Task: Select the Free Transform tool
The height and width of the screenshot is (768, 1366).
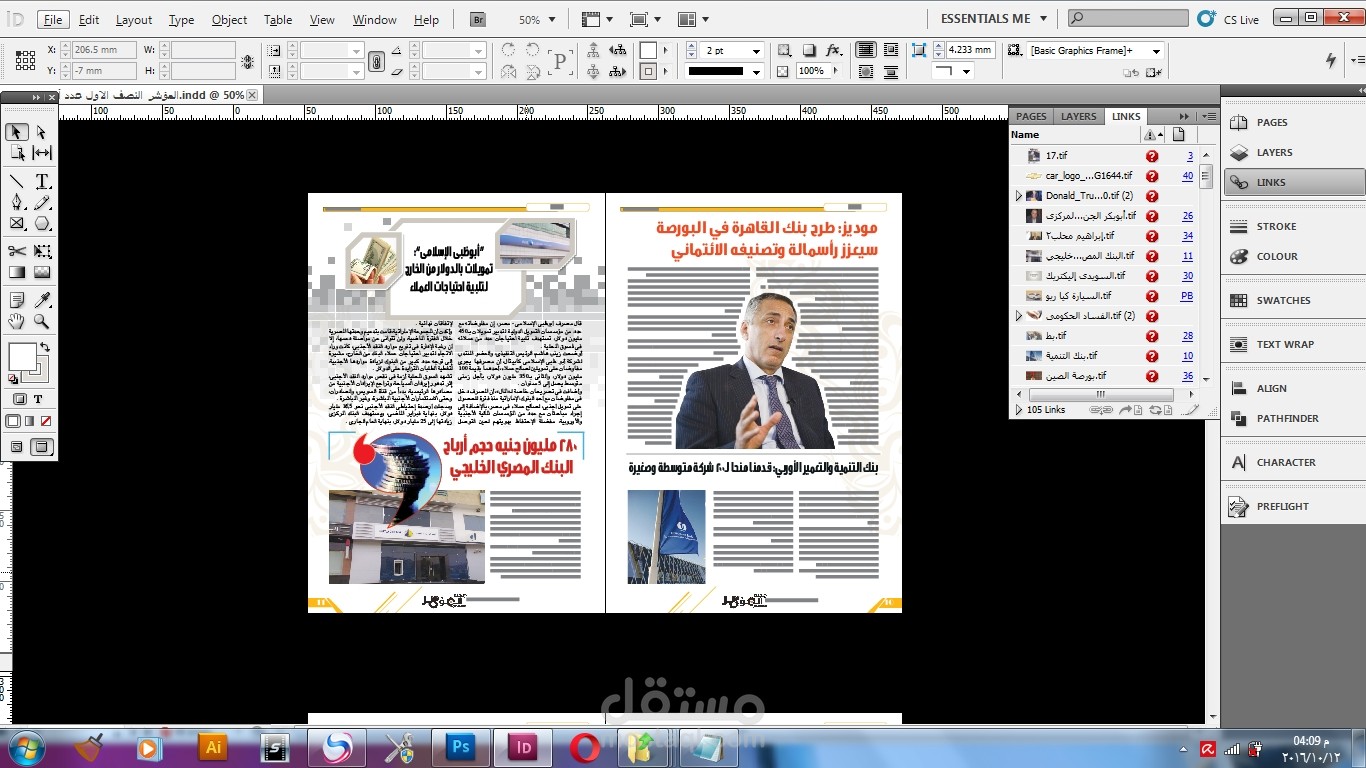Action: 42,251
